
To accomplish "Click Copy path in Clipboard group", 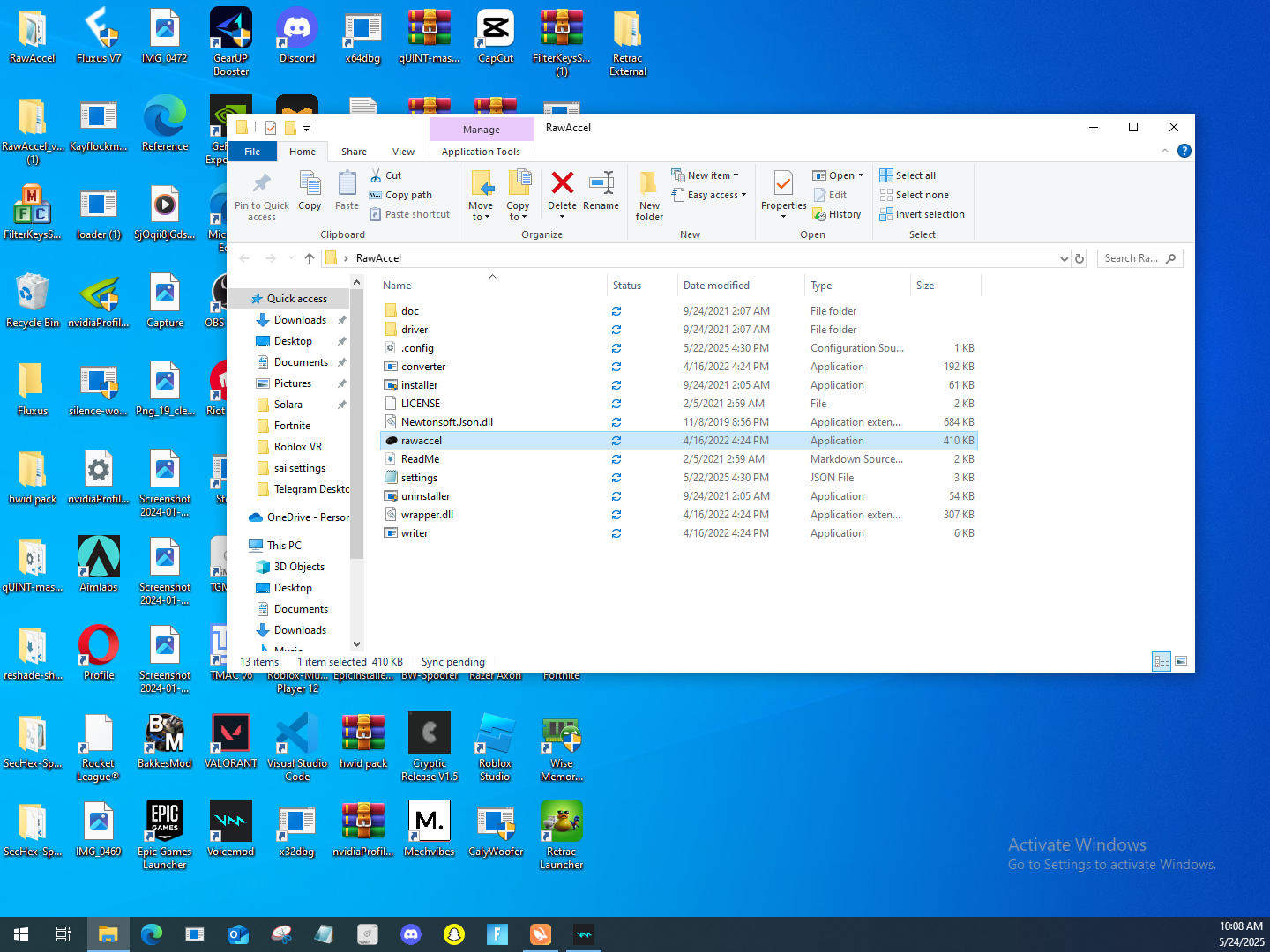I will coord(408,195).
